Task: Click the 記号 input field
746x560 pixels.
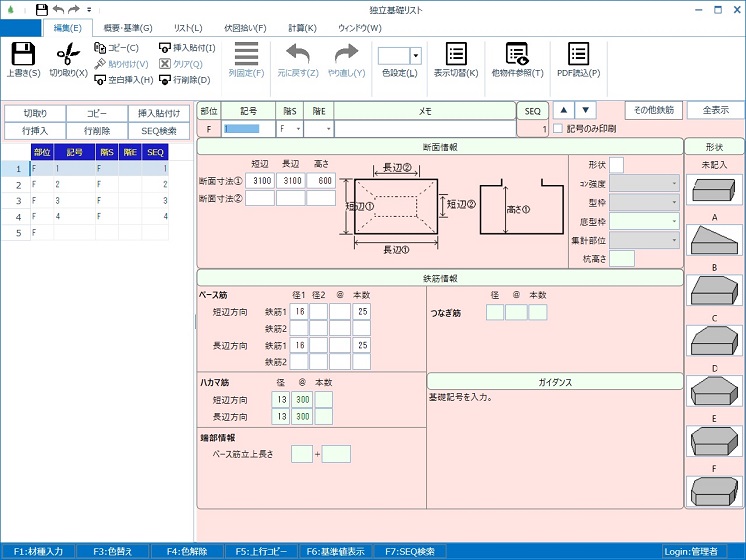Action: click(248, 129)
